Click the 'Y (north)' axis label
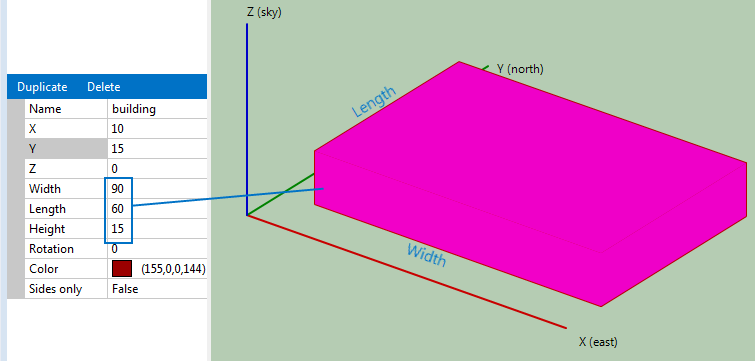This screenshot has width=755, height=361. 520,69
